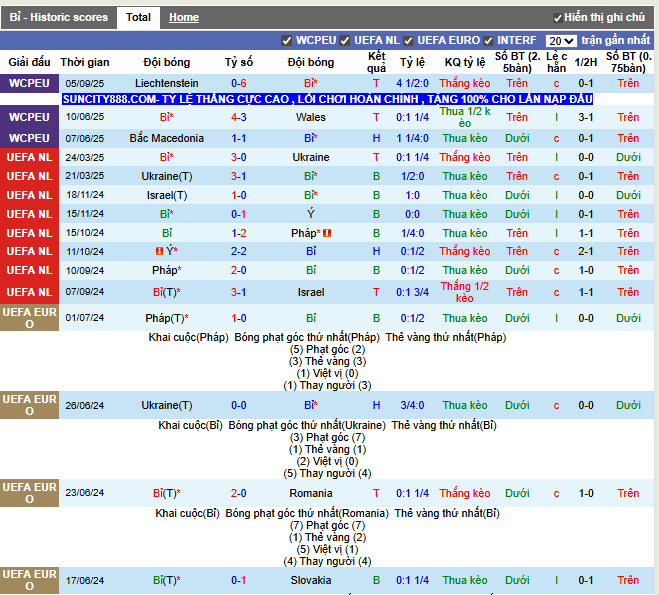The image size is (659, 595).
Task: Click the 1-0 score on 18/11/24
Action: click(239, 195)
